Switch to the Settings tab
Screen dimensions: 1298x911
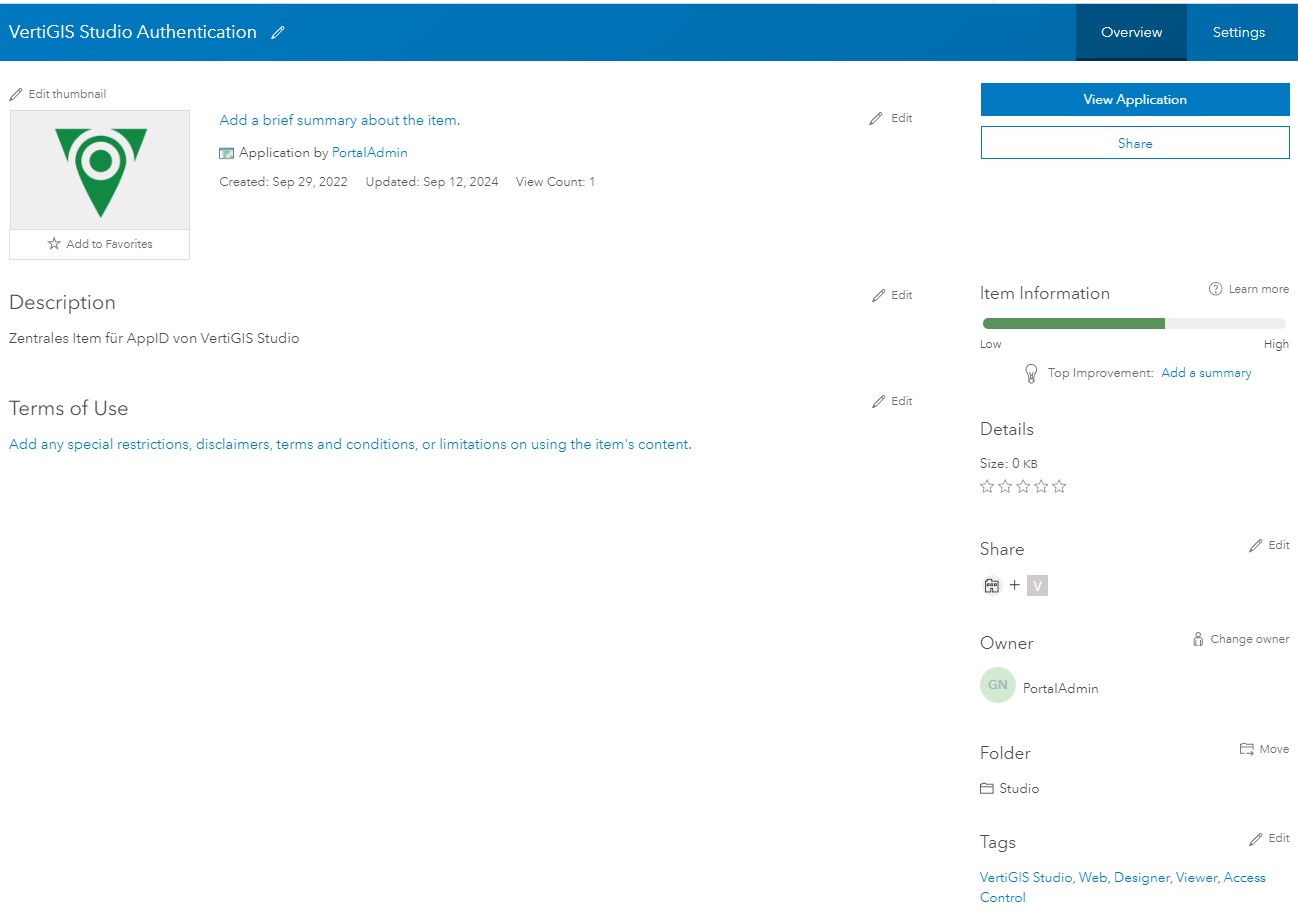[1238, 32]
